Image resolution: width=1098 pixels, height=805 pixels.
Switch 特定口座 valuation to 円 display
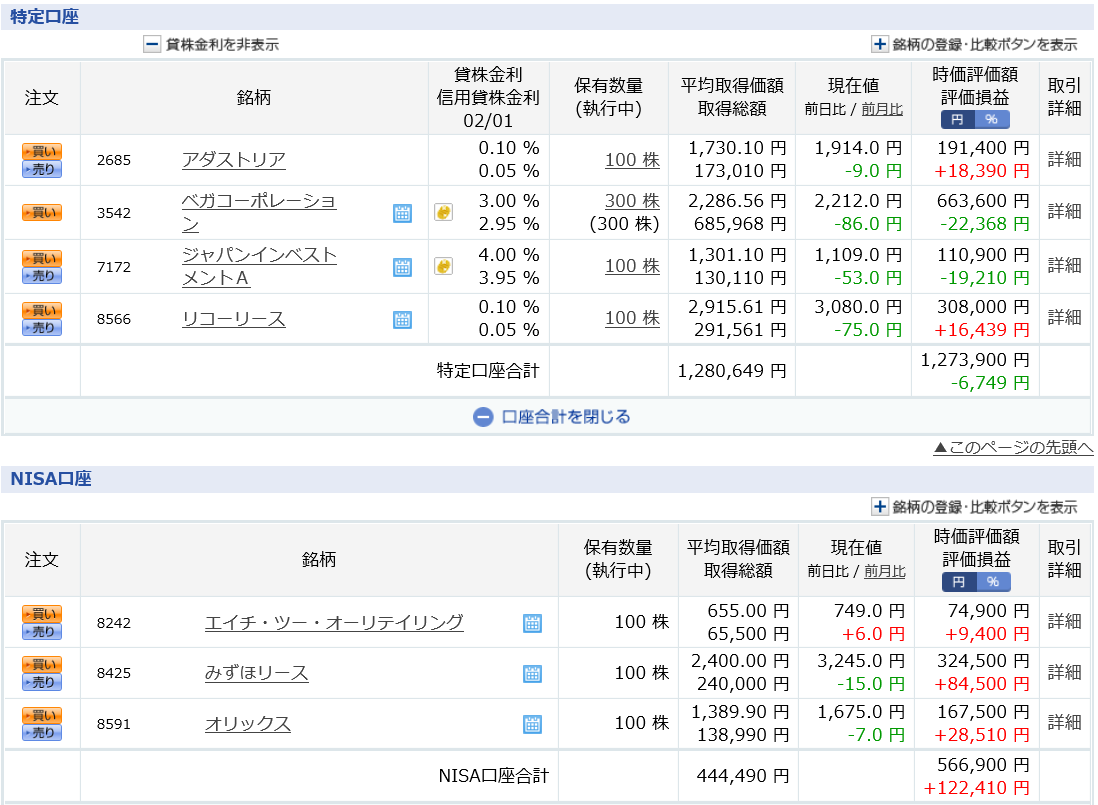957,120
